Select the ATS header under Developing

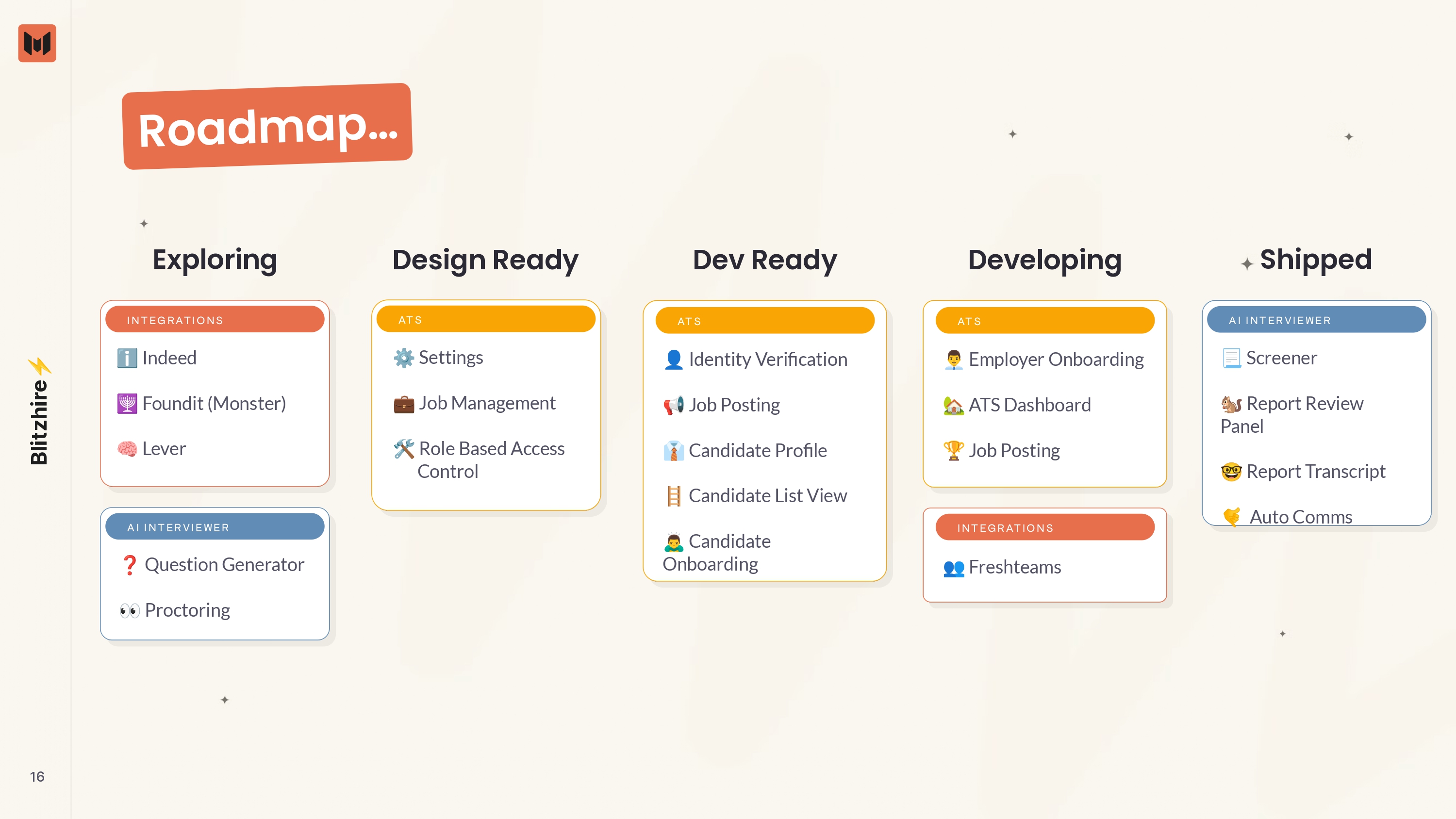[x=1045, y=321]
